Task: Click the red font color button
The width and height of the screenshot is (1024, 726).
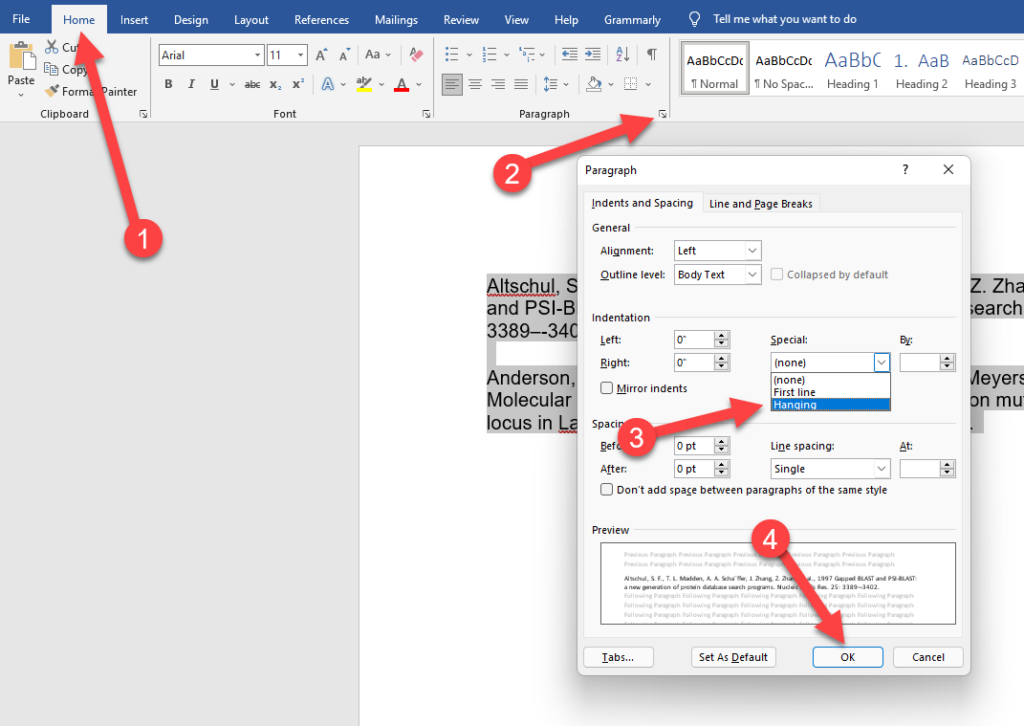Action: [402, 84]
